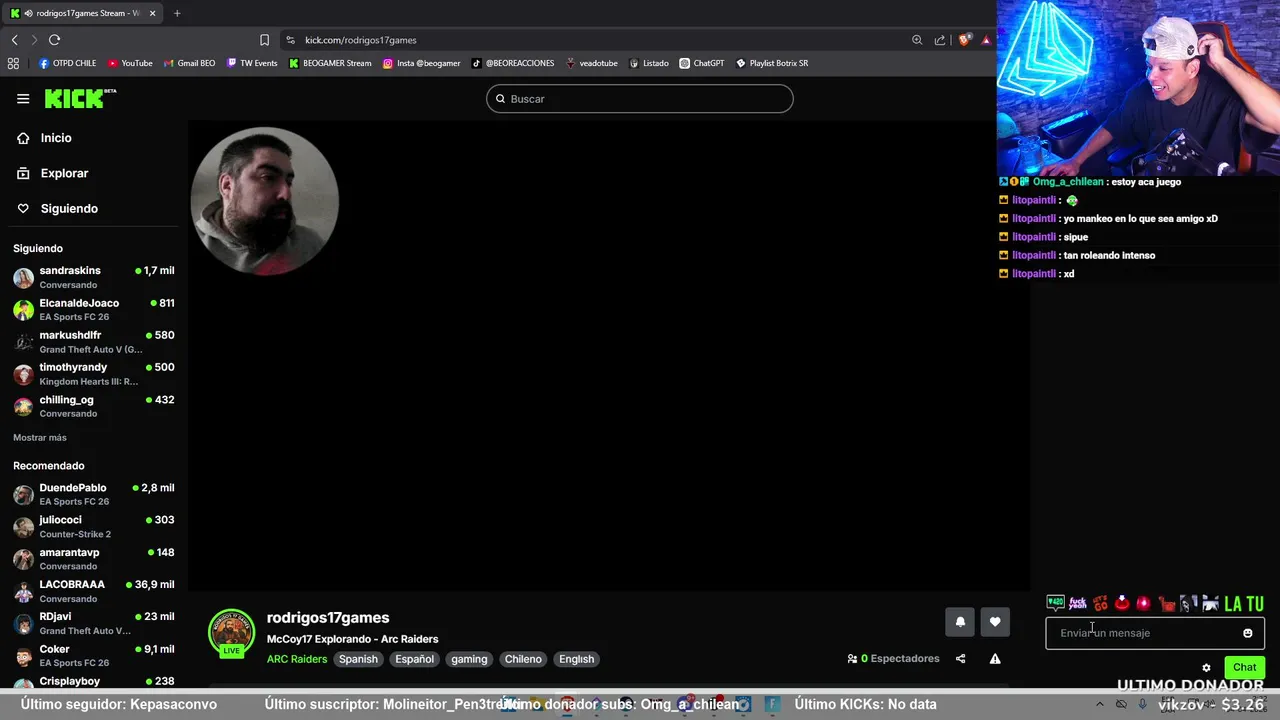1280x720 pixels.
Task: Toggle the notification bell for the channel
Action: [960, 622]
